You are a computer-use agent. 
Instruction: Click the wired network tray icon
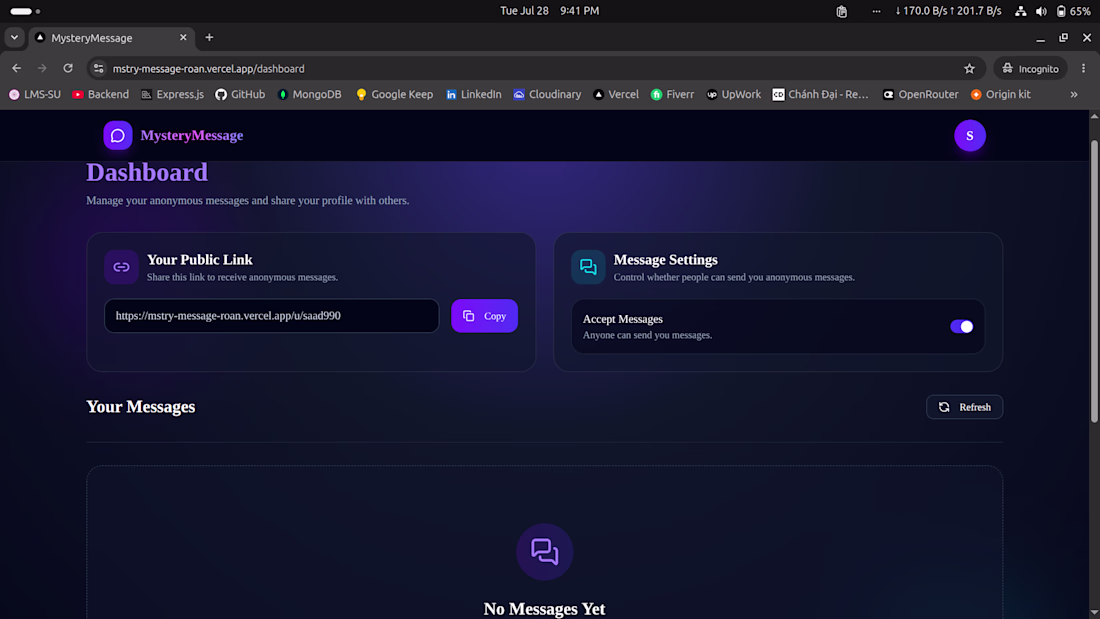point(1021,11)
